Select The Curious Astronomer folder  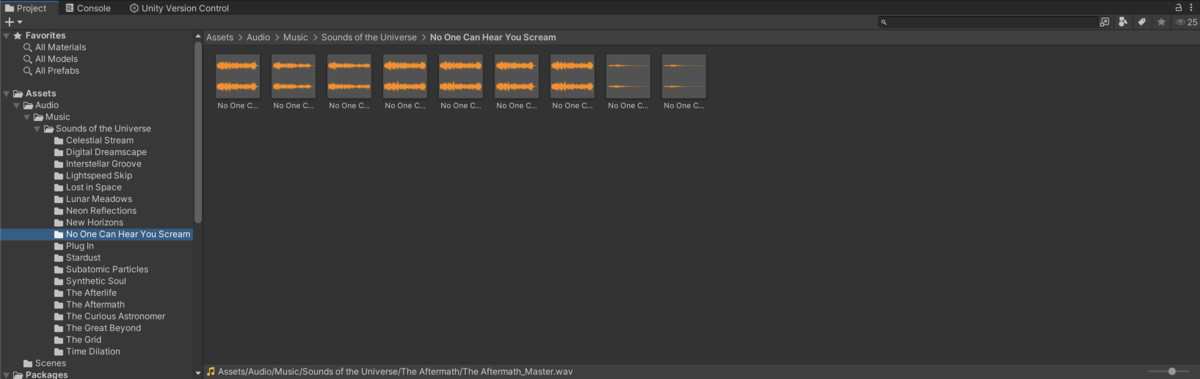click(109, 316)
